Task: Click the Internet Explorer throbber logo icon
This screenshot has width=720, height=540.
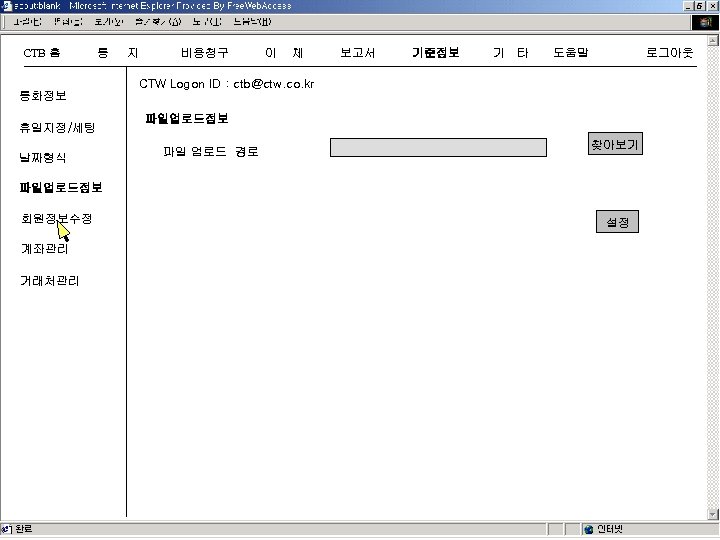Action: point(705,22)
